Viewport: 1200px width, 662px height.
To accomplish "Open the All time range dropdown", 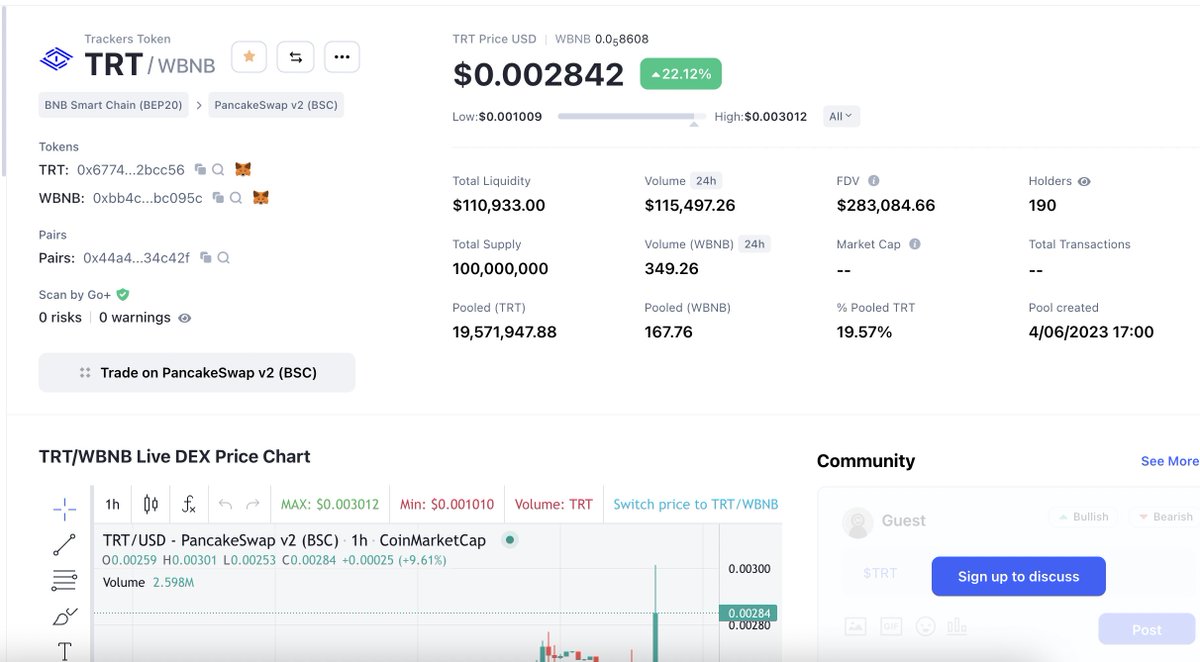I will 841,116.
